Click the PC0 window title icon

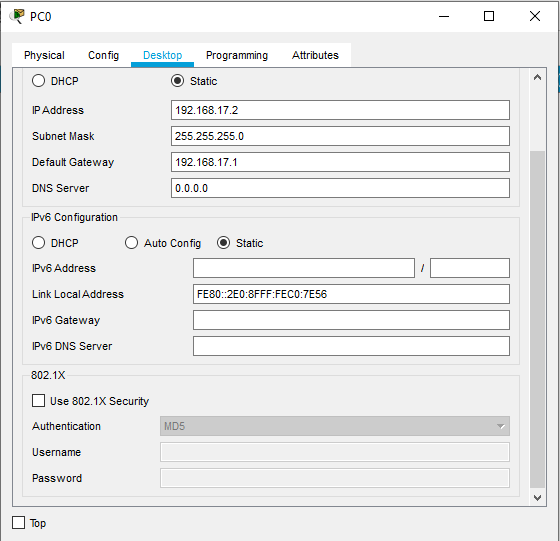click(x=16, y=16)
